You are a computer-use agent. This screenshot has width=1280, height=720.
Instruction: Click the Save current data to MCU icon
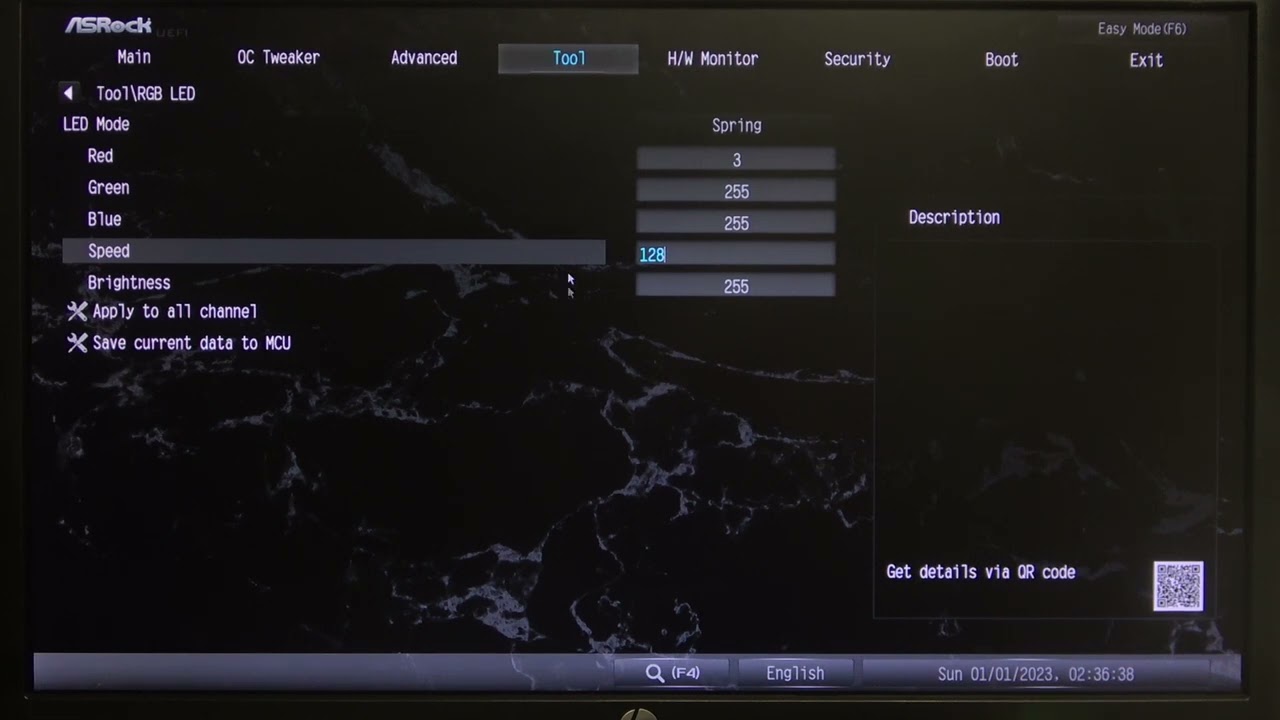point(77,343)
